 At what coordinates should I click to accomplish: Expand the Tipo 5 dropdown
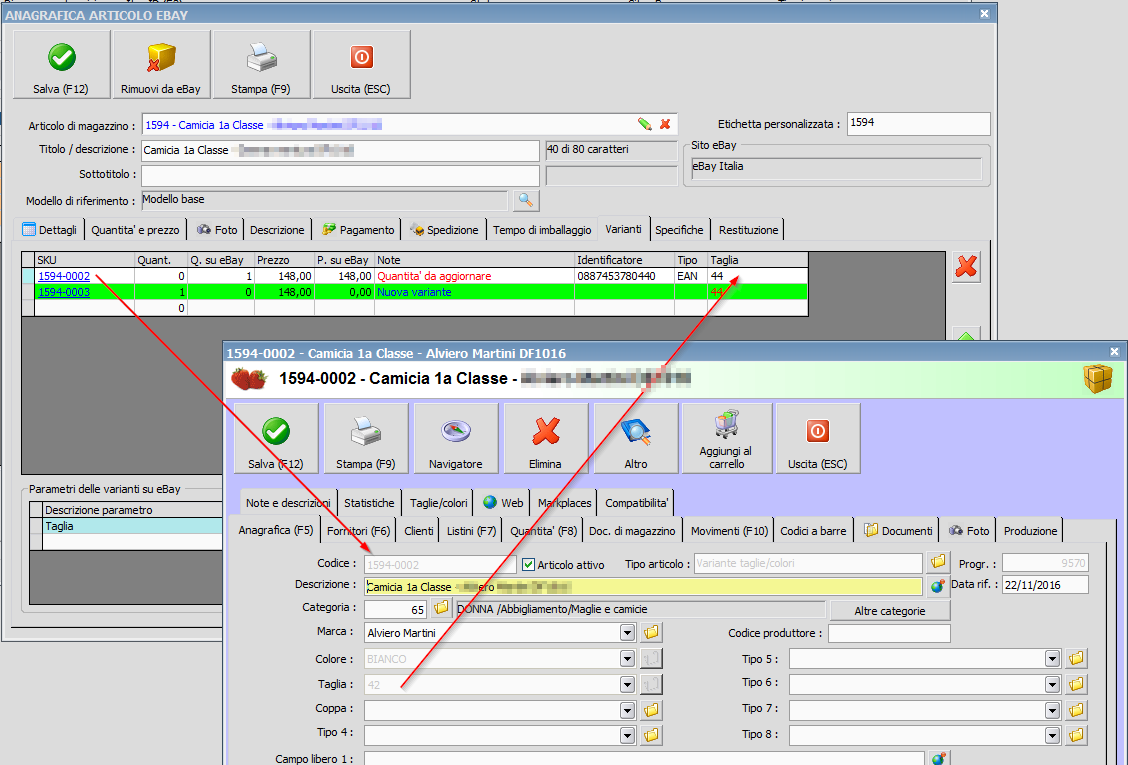(x=1052, y=658)
